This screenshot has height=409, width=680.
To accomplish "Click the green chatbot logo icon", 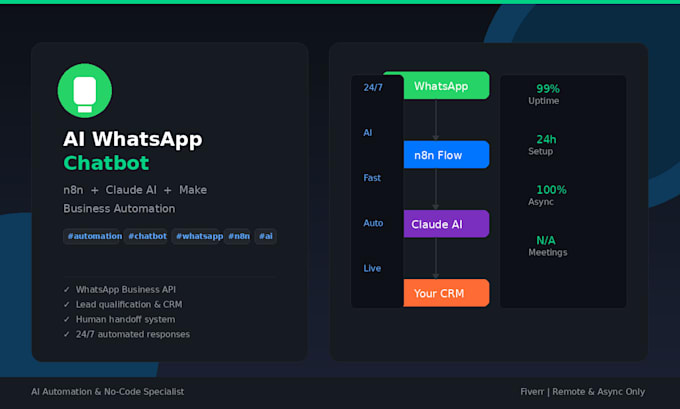I will 85,90.
